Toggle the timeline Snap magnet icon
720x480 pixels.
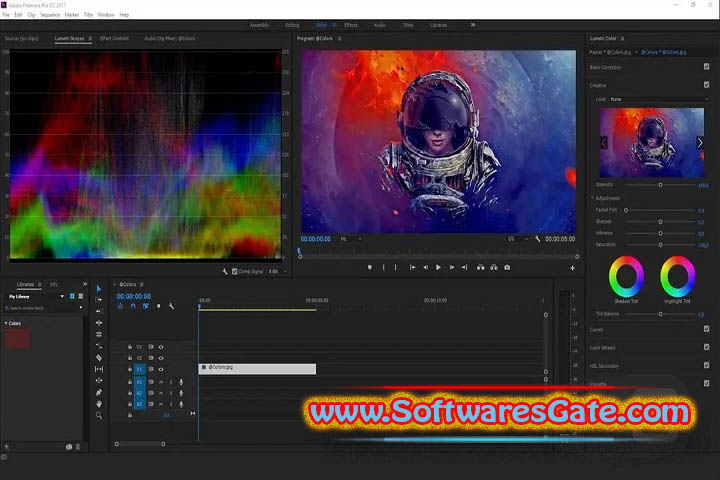[133, 306]
